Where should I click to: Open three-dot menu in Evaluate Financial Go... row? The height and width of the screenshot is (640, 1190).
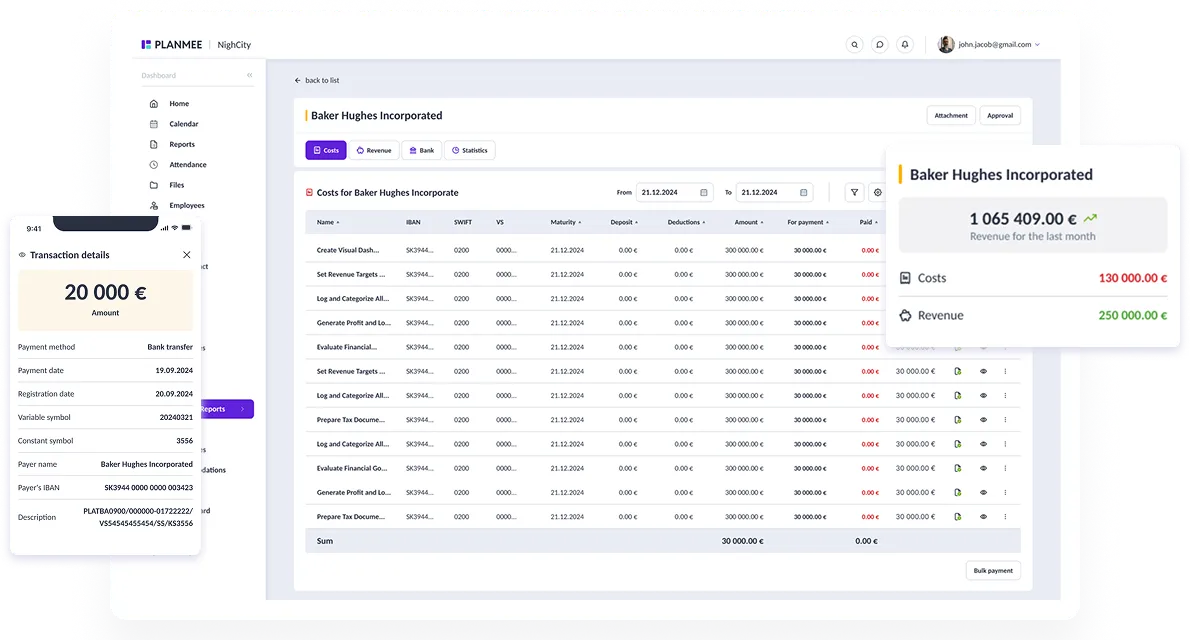click(x=1006, y=468)
